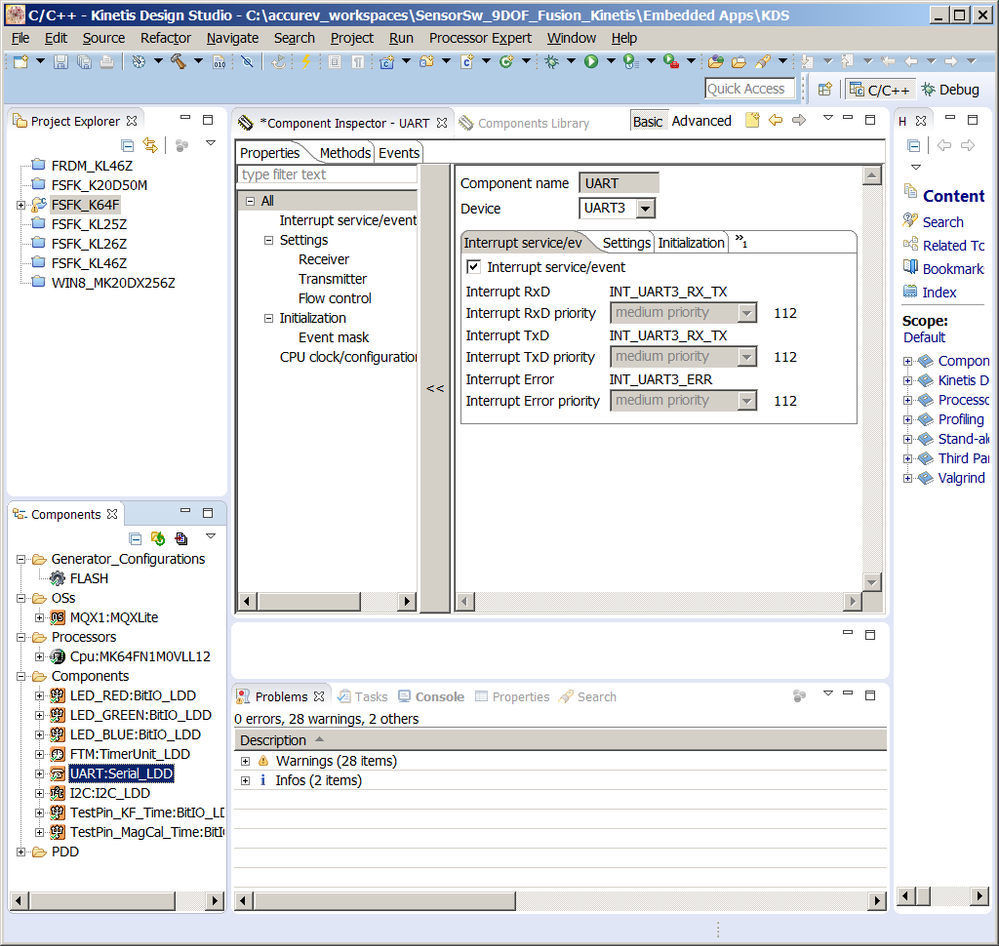Screen dimensions: 999x946
Task: Click the Open Perspective icon
Action: pyautogui.click(x=825, y=89)
